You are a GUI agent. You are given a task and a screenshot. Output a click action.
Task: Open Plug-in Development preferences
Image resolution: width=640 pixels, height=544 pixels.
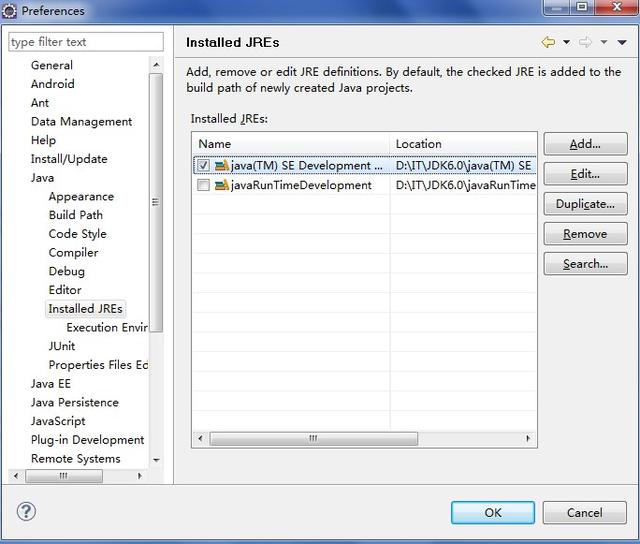point(87,440)
